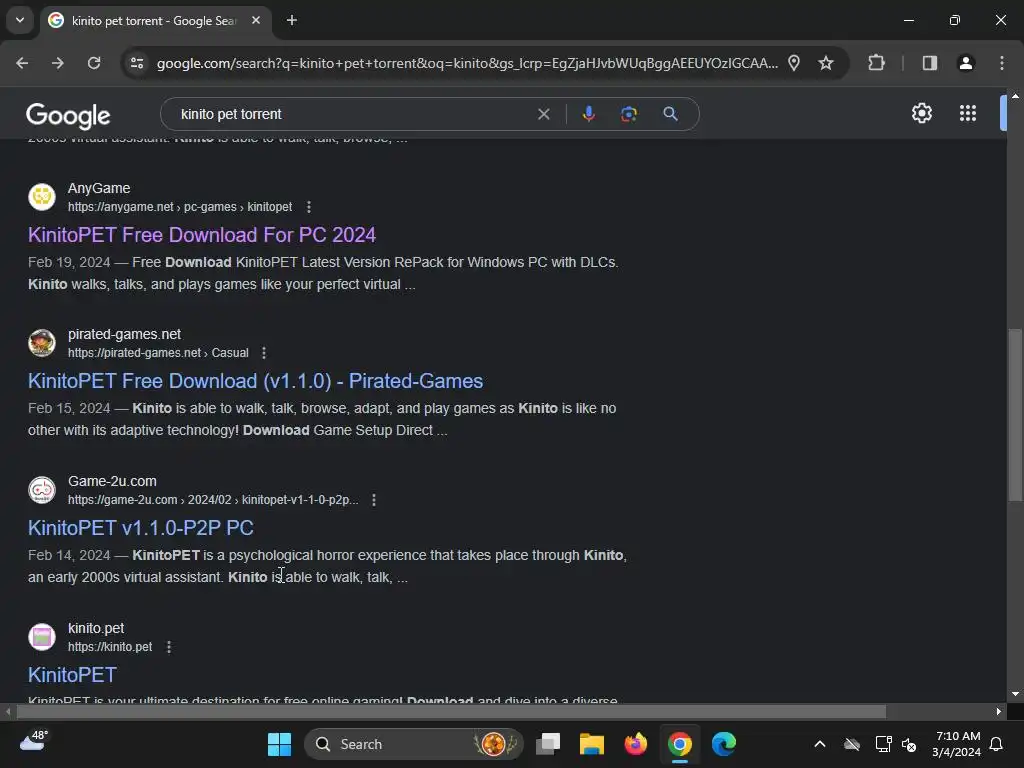Open the Chrome profile avatar
Screen dimensions: 1024x768
tap(966, 63)
